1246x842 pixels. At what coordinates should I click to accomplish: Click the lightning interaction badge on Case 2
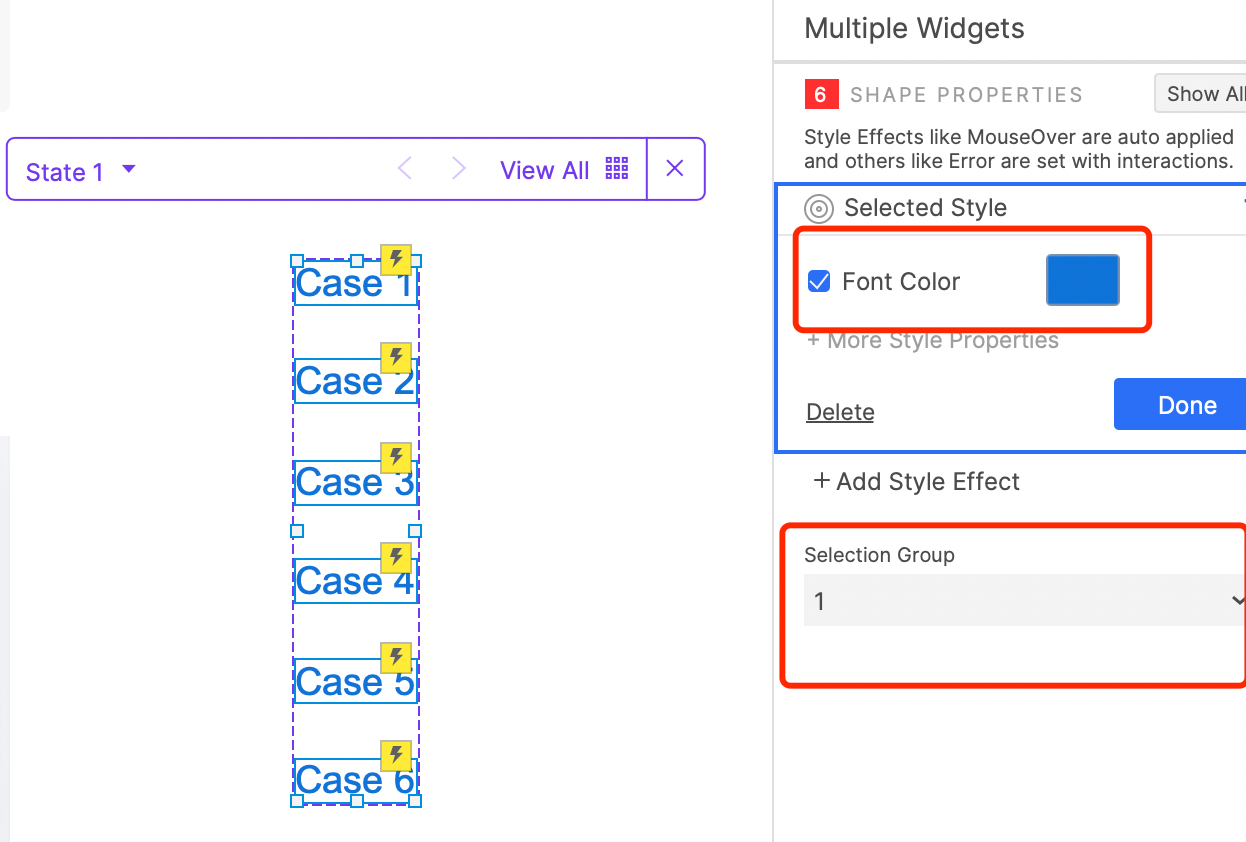(396, 358)
